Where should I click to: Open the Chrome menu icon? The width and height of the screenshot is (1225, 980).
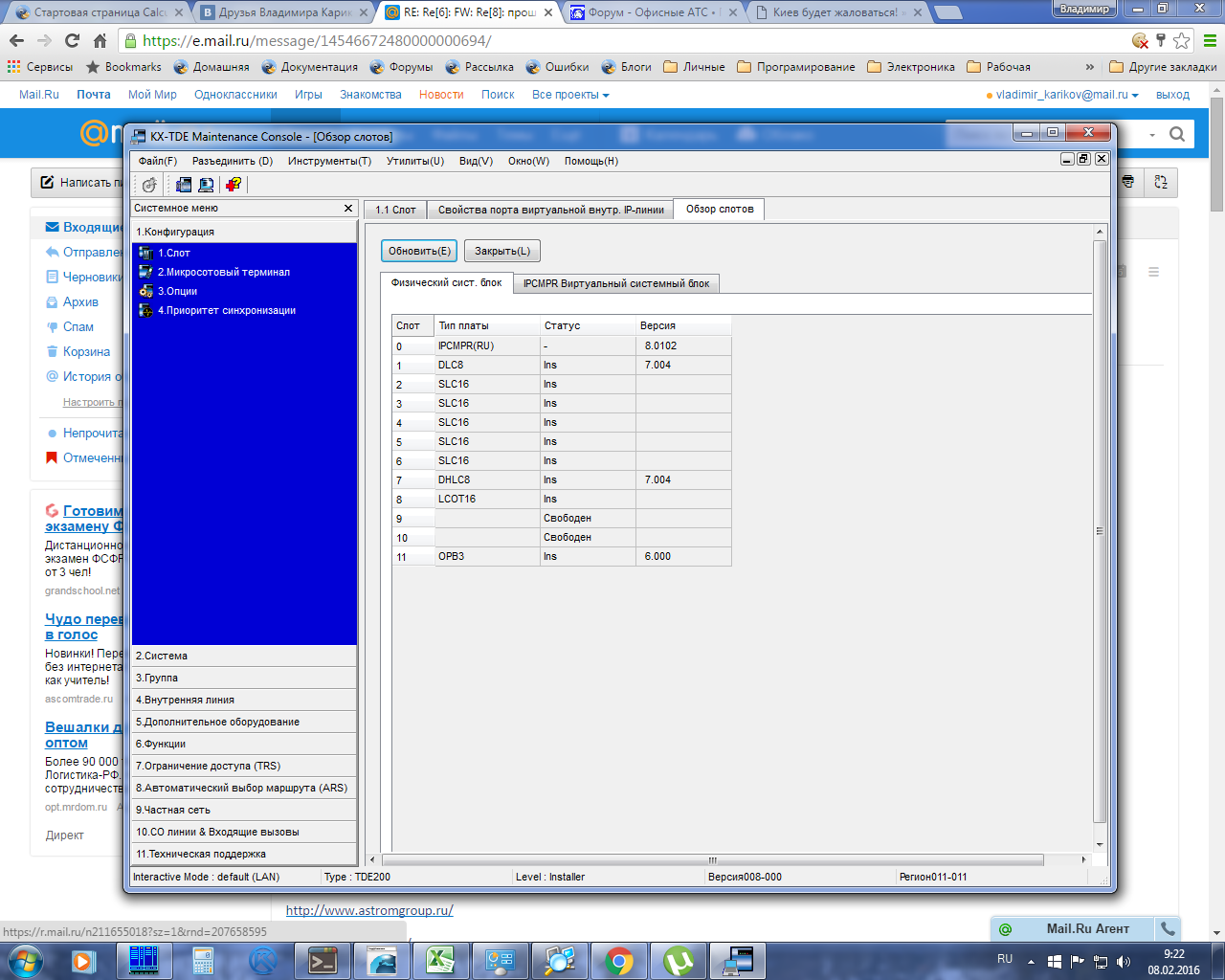tap(1210, 40)
